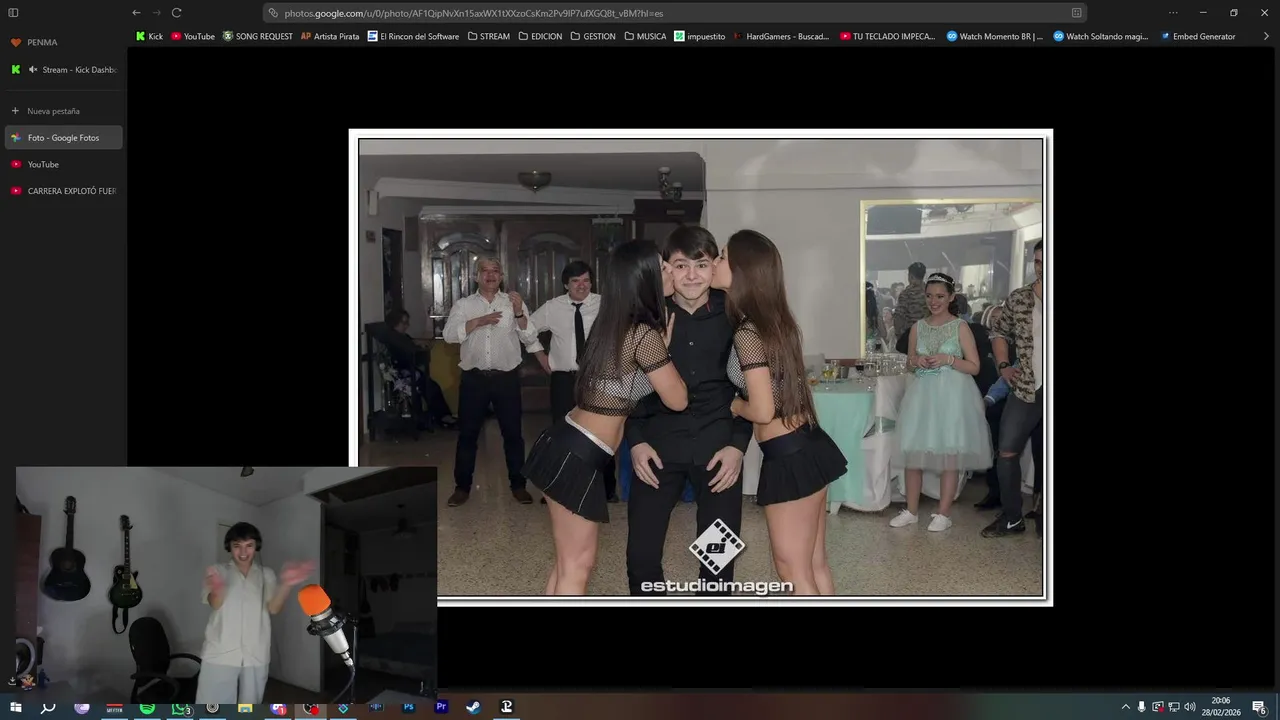1280x720 pixels.
Task: Open the reader view icon in address bar
Action: click(x=1076, y=13)
